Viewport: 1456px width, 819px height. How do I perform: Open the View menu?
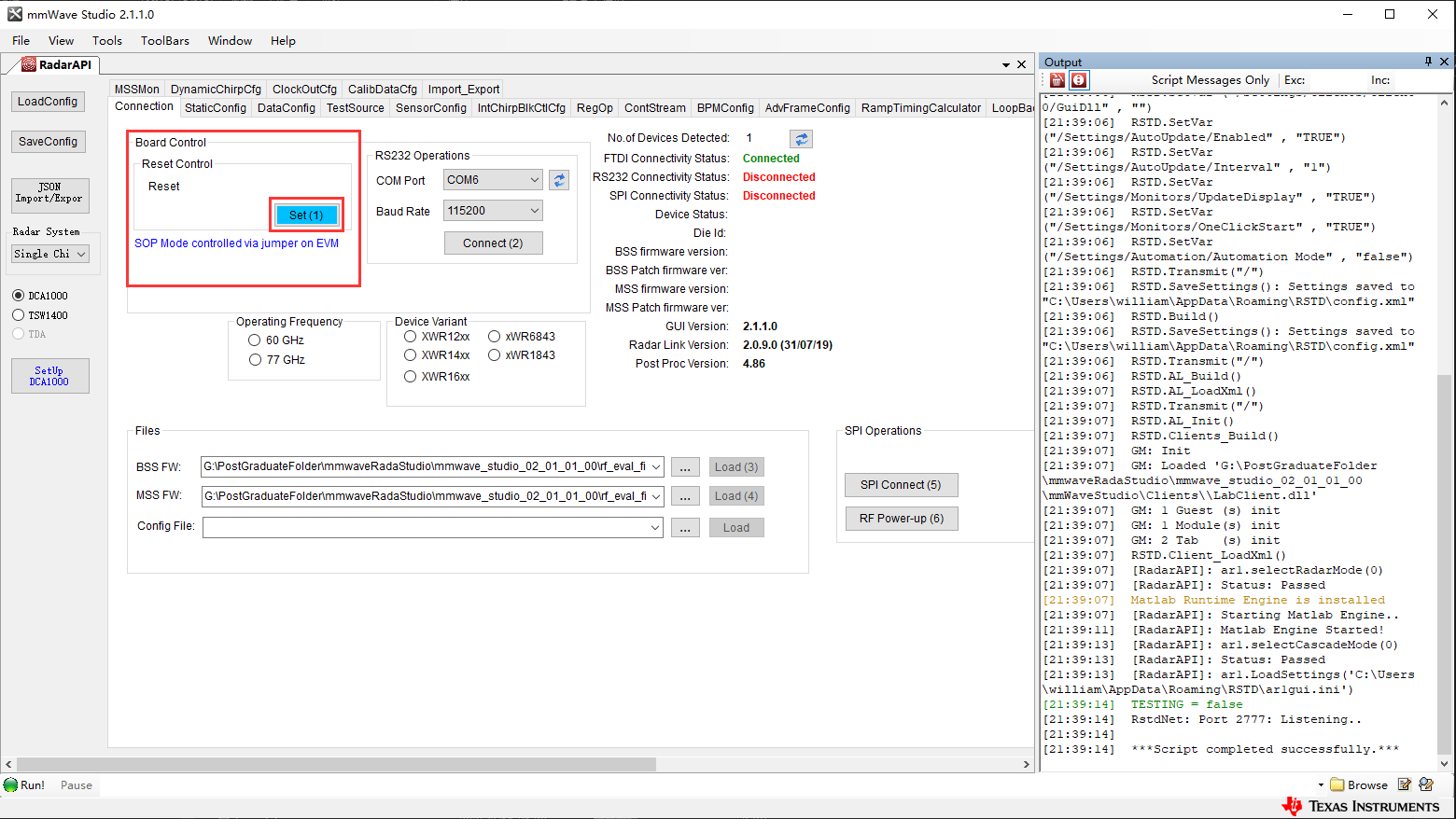61,41
